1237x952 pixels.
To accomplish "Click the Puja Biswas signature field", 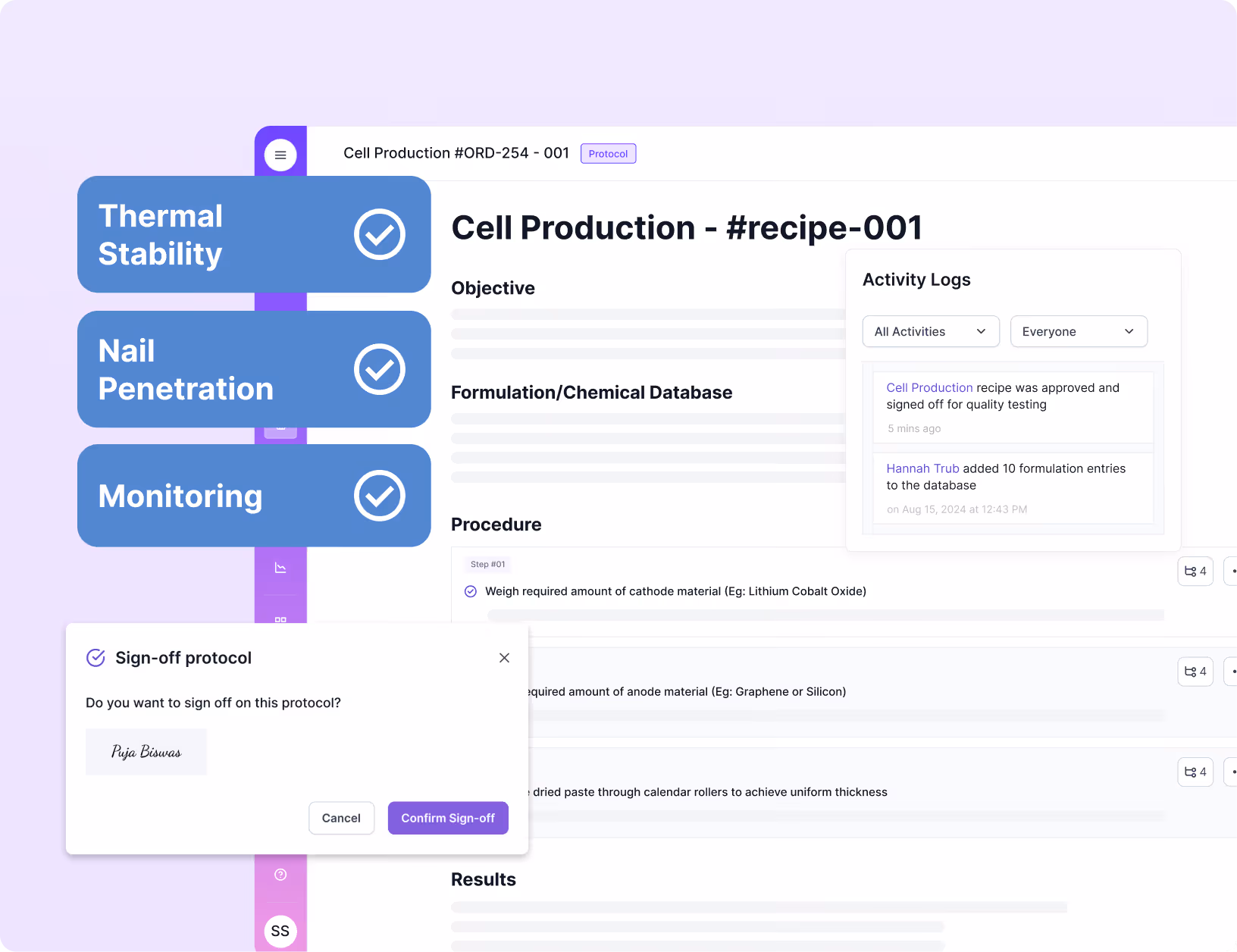I will [x=146, y=752].
